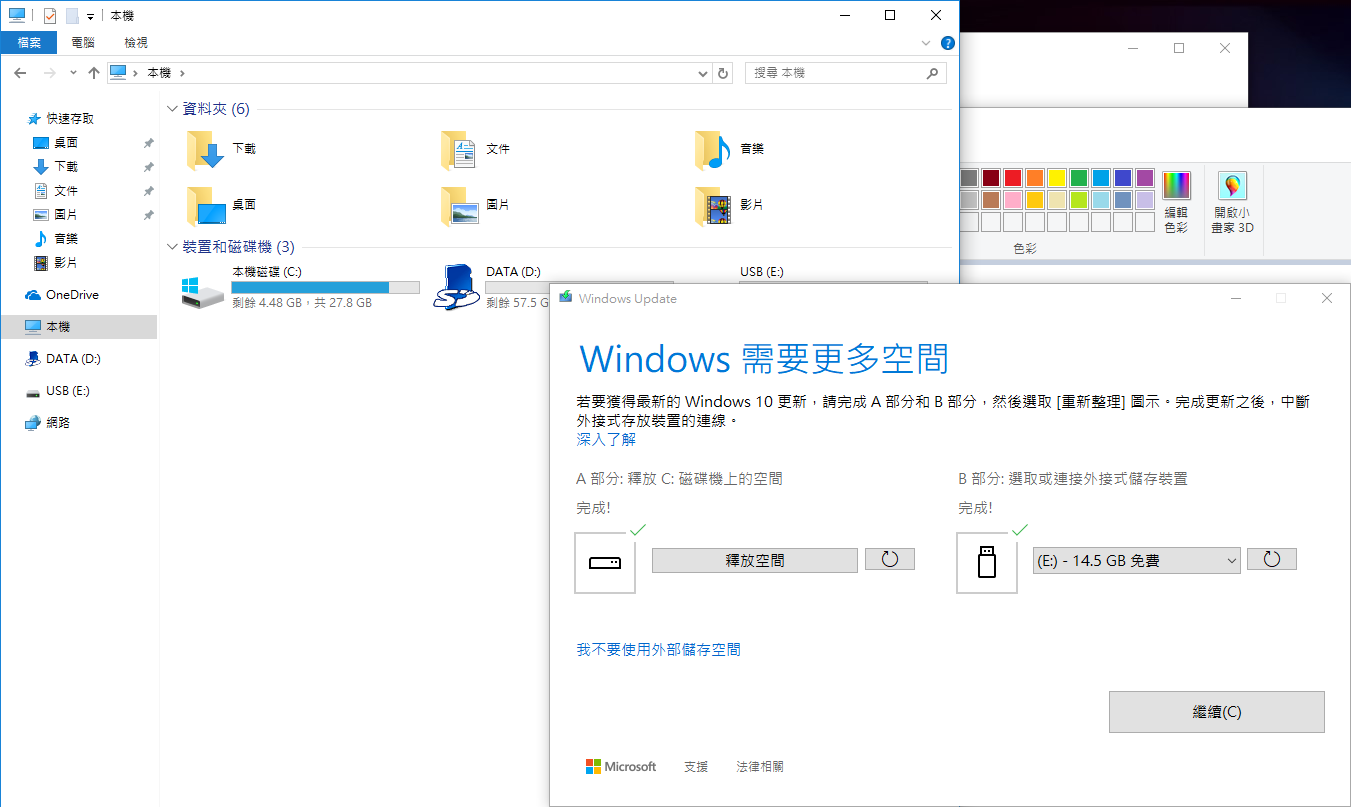Image resolution: width=1351 pixels, height=807 pixels.
Task: Click the chevron after 本機 in address bar
Action: click(182, 73)
